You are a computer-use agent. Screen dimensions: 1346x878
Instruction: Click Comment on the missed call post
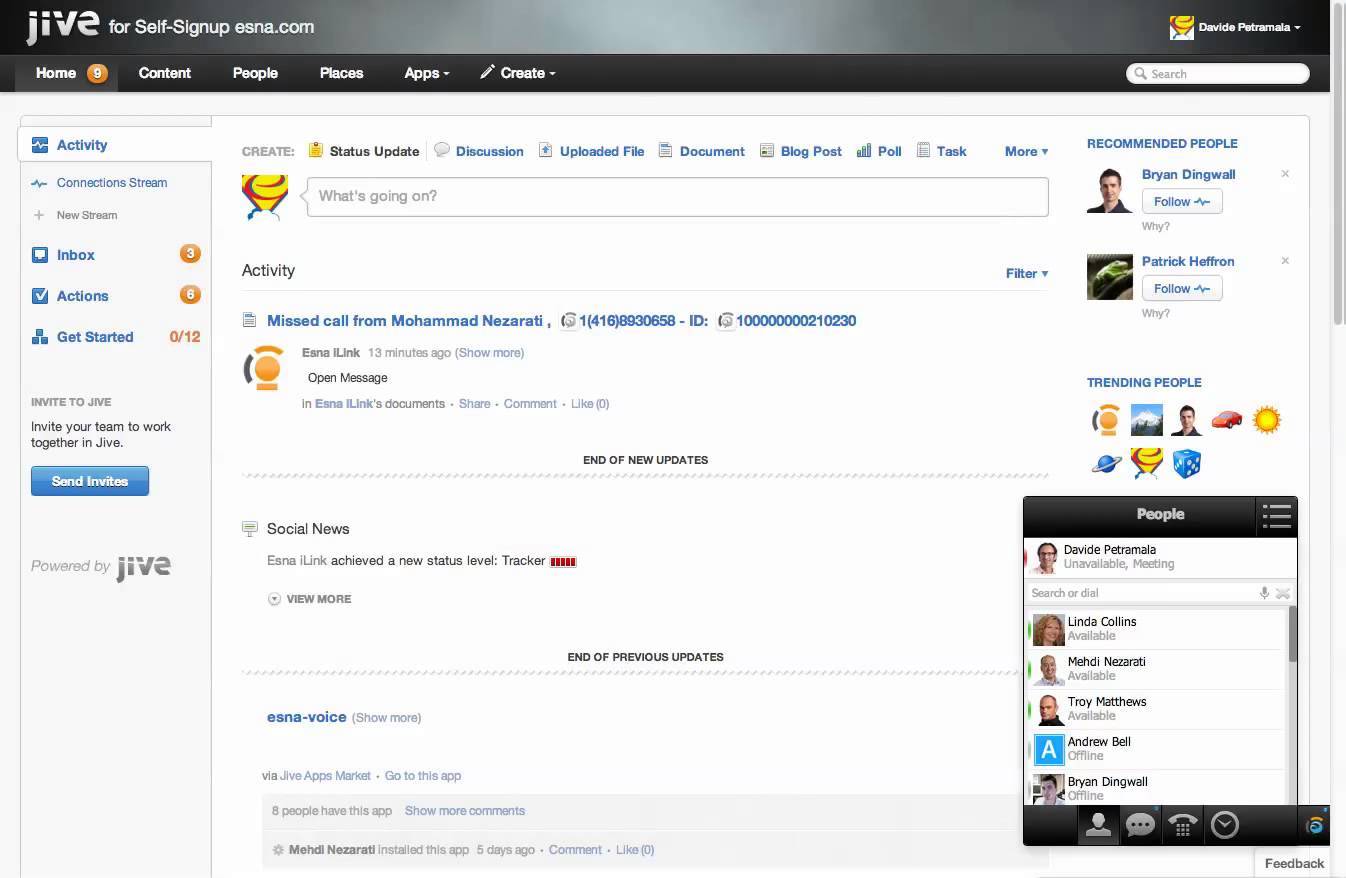click(x=530, y=404)
